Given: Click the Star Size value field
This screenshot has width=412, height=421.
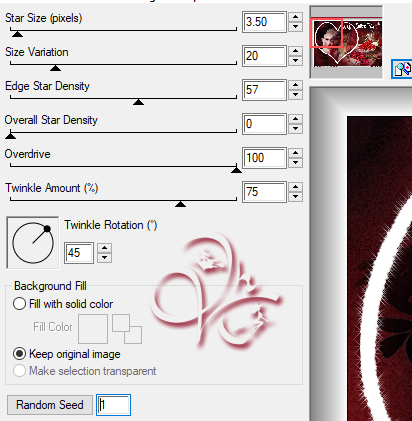Looking at the screenshot, I should click(264, 22).
